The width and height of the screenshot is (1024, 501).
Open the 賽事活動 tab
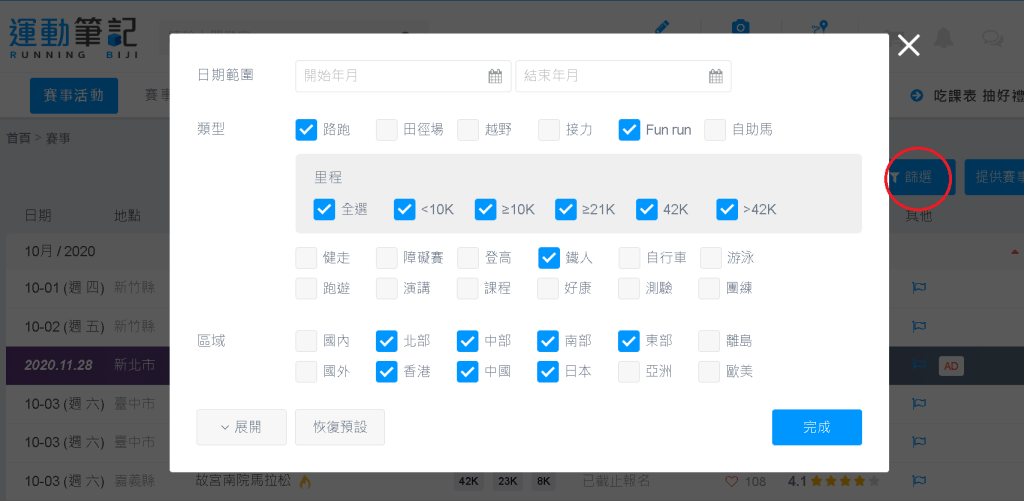pyautogui.click(x=74, y=96)
